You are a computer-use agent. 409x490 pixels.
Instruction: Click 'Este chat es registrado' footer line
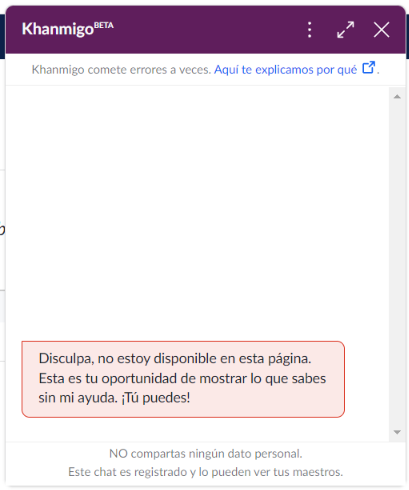(206, 472)
